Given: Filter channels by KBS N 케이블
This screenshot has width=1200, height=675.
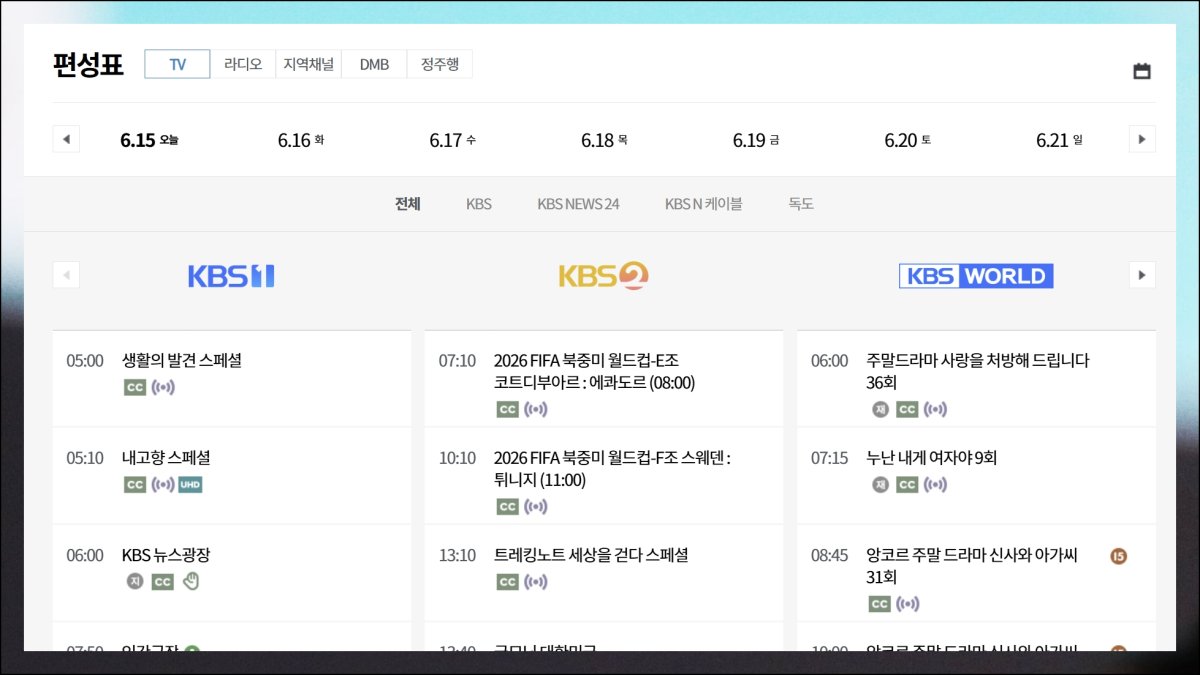Looking at the screenshot, I should click(704, 204).
